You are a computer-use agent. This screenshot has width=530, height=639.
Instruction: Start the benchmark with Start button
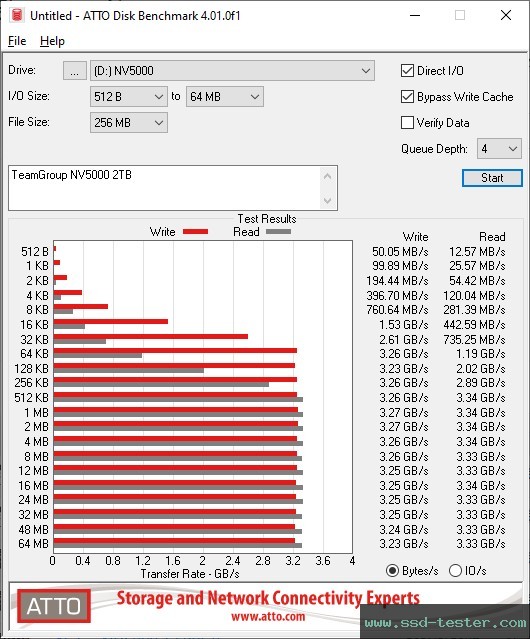492,178
